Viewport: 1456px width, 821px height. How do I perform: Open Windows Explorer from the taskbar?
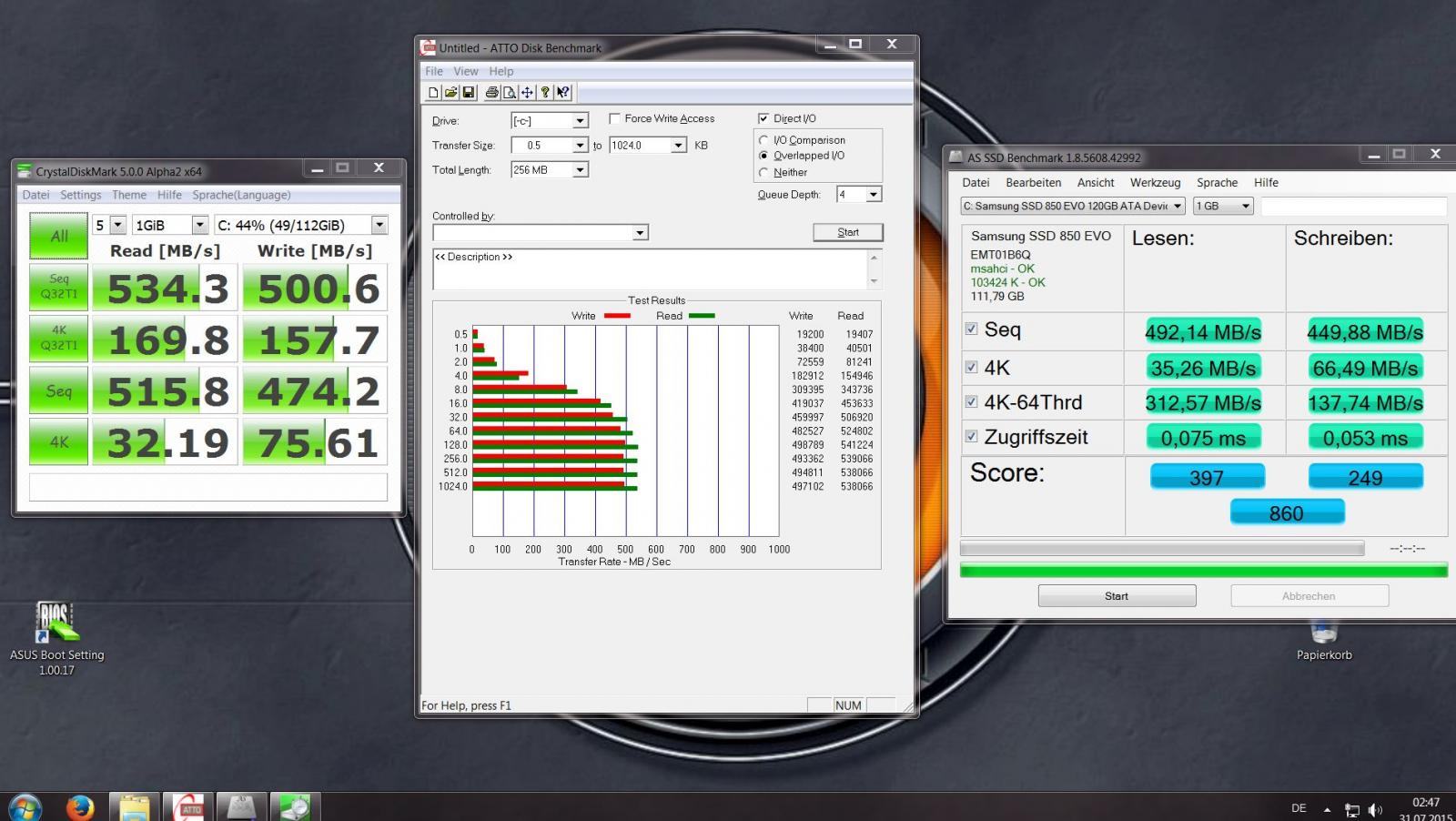coord(135,806)
